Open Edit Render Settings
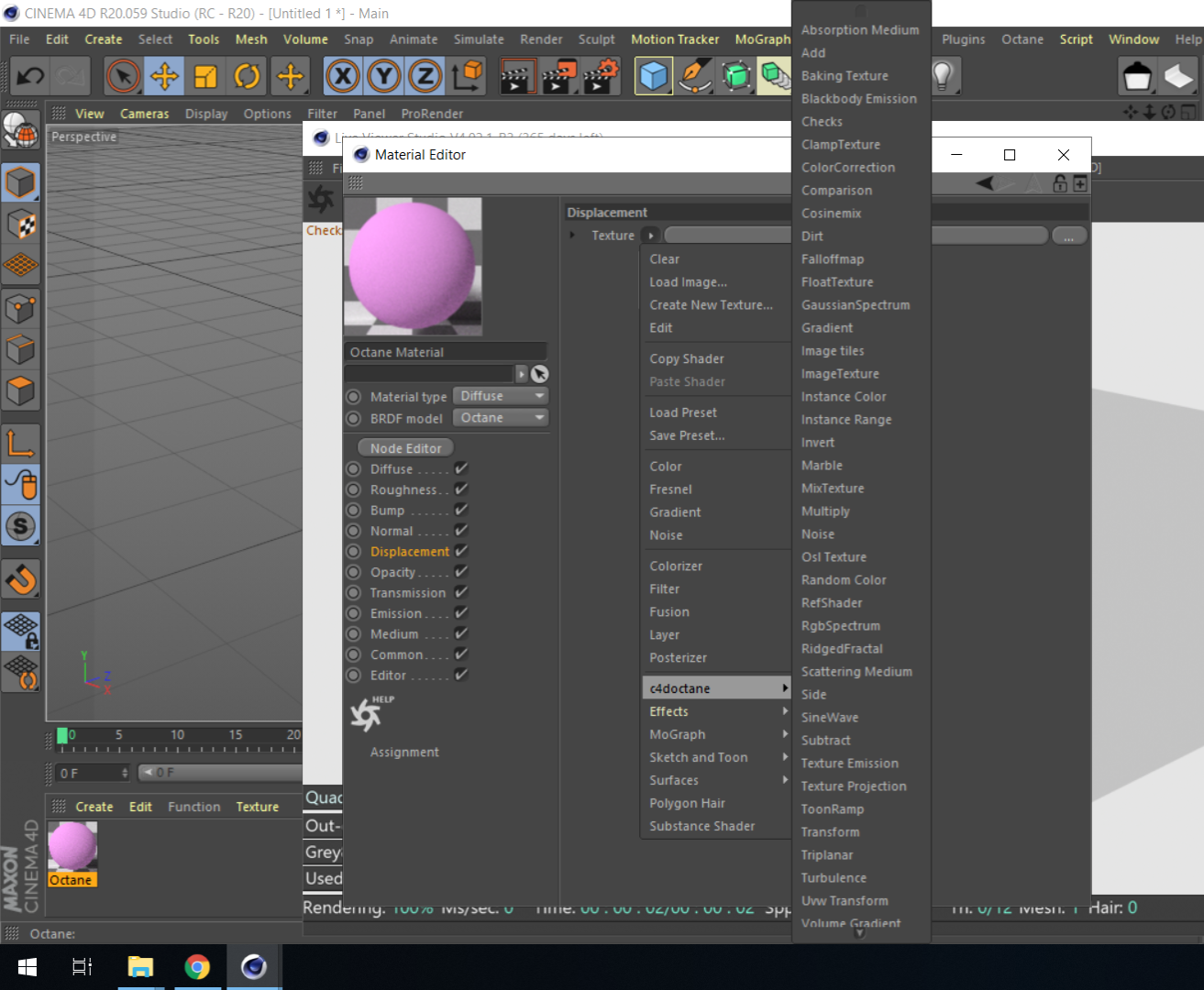Viewport: 1204px width, 990px height. click(x=601, y=76)
